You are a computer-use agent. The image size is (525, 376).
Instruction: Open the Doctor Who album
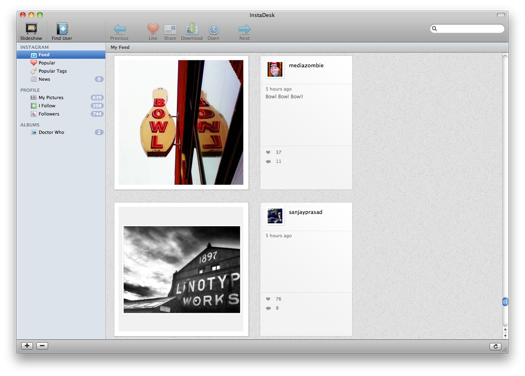tap(61, 132)
